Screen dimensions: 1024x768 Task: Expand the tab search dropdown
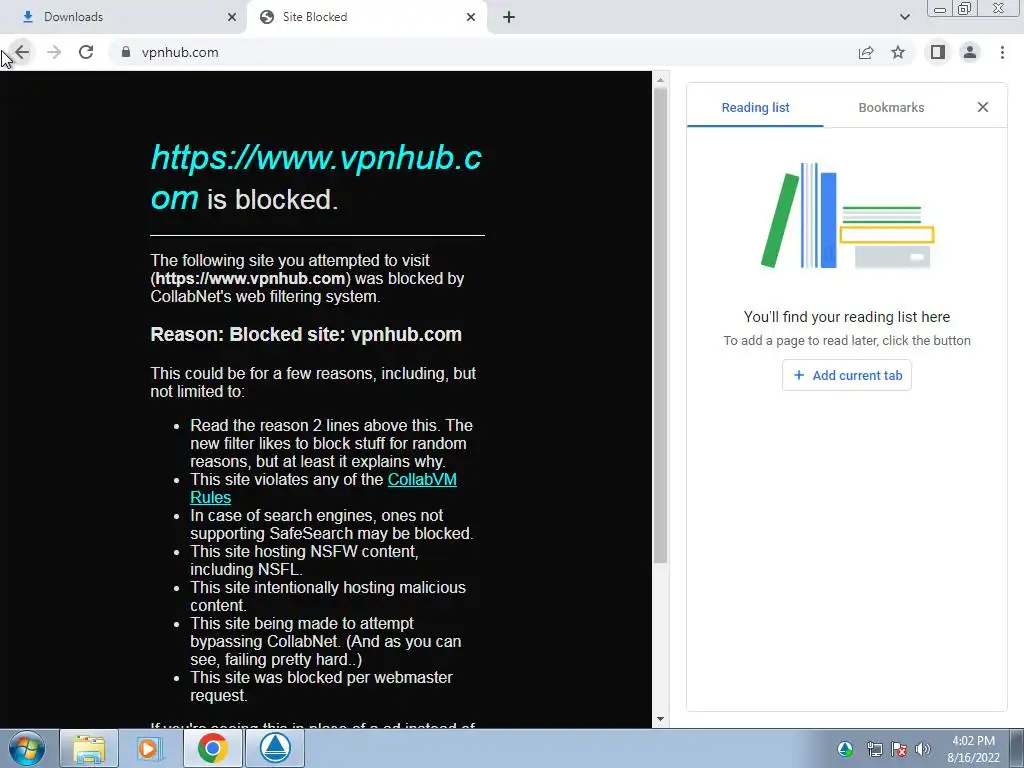pos(904,17)
